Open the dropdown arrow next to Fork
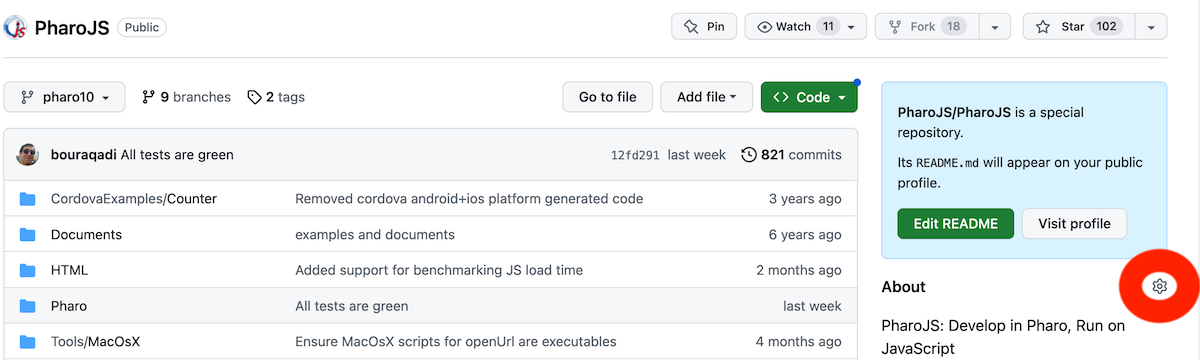The height and width of the screenshot is (360, 1200). (x=995, y=27)
